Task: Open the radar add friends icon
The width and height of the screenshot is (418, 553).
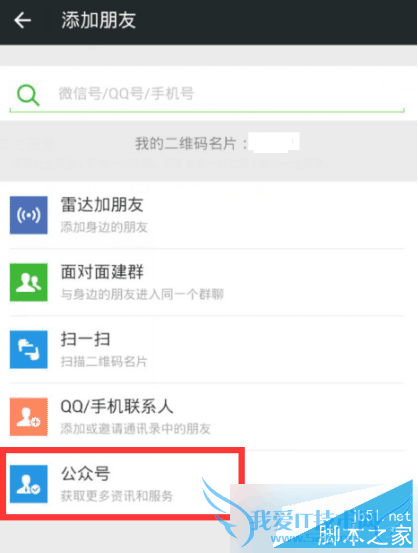Action: [x=29, y=215]
